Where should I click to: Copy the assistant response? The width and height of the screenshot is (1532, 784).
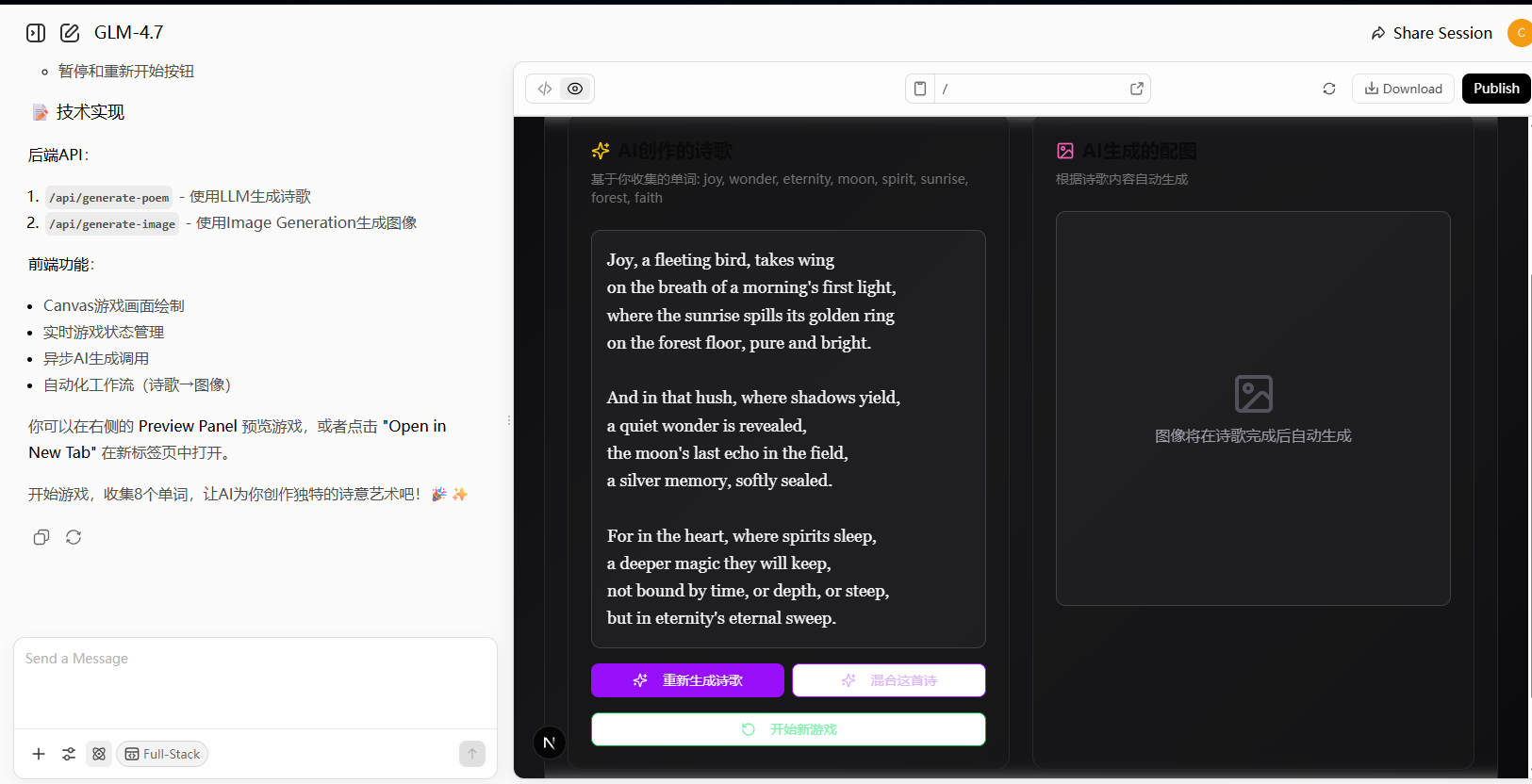tap(41, 537)
